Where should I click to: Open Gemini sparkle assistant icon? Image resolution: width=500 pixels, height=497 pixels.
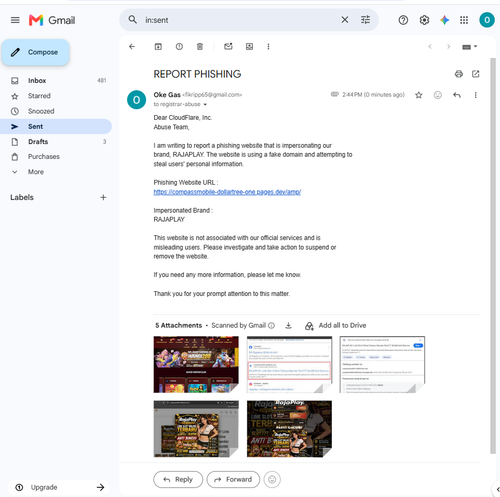(x=444, y=20)
